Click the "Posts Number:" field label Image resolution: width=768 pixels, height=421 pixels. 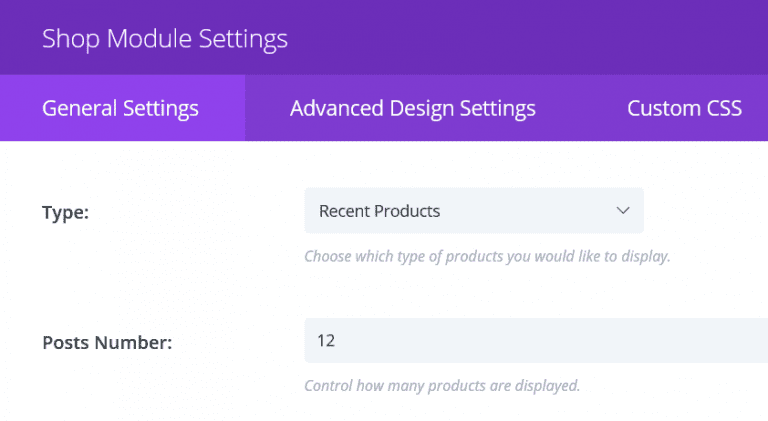(107, 342)
